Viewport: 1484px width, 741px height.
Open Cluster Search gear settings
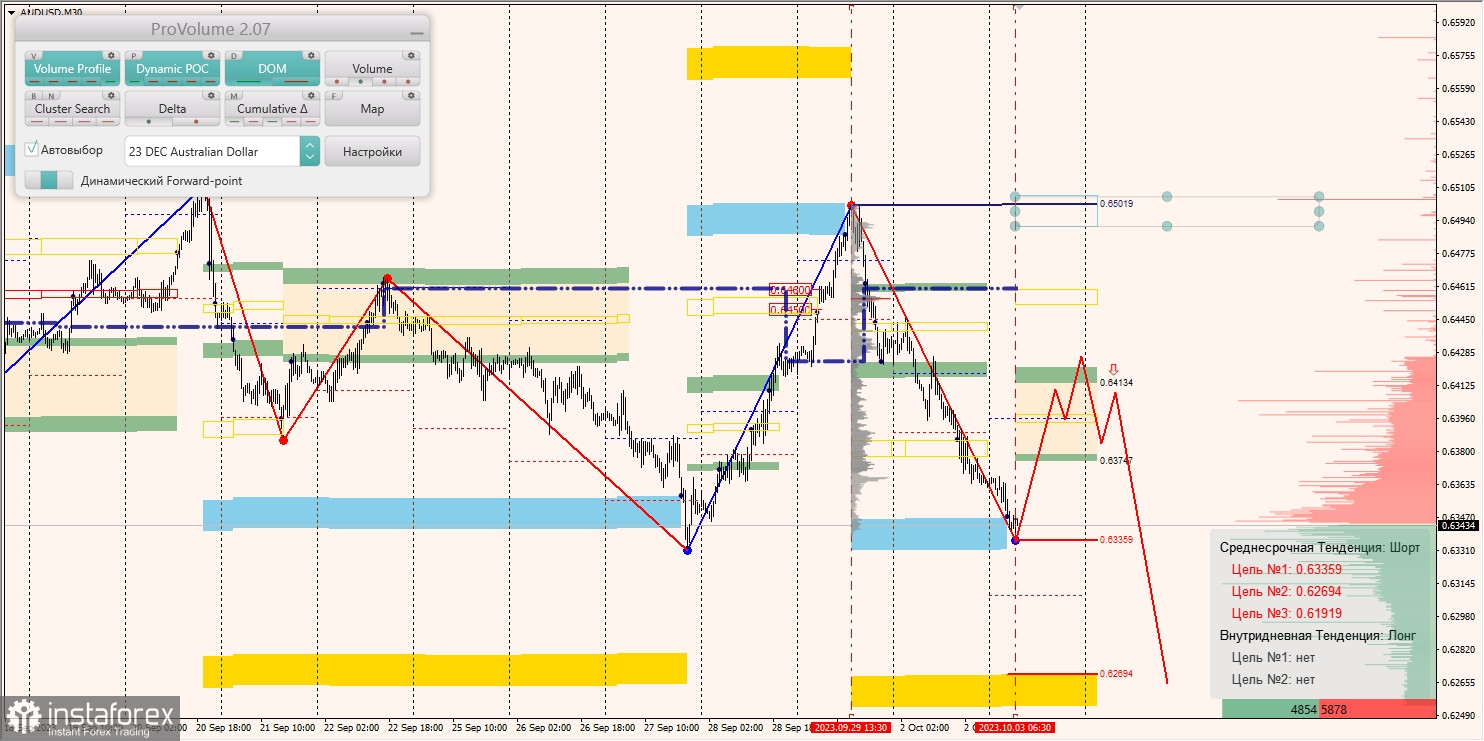(111, 96)
